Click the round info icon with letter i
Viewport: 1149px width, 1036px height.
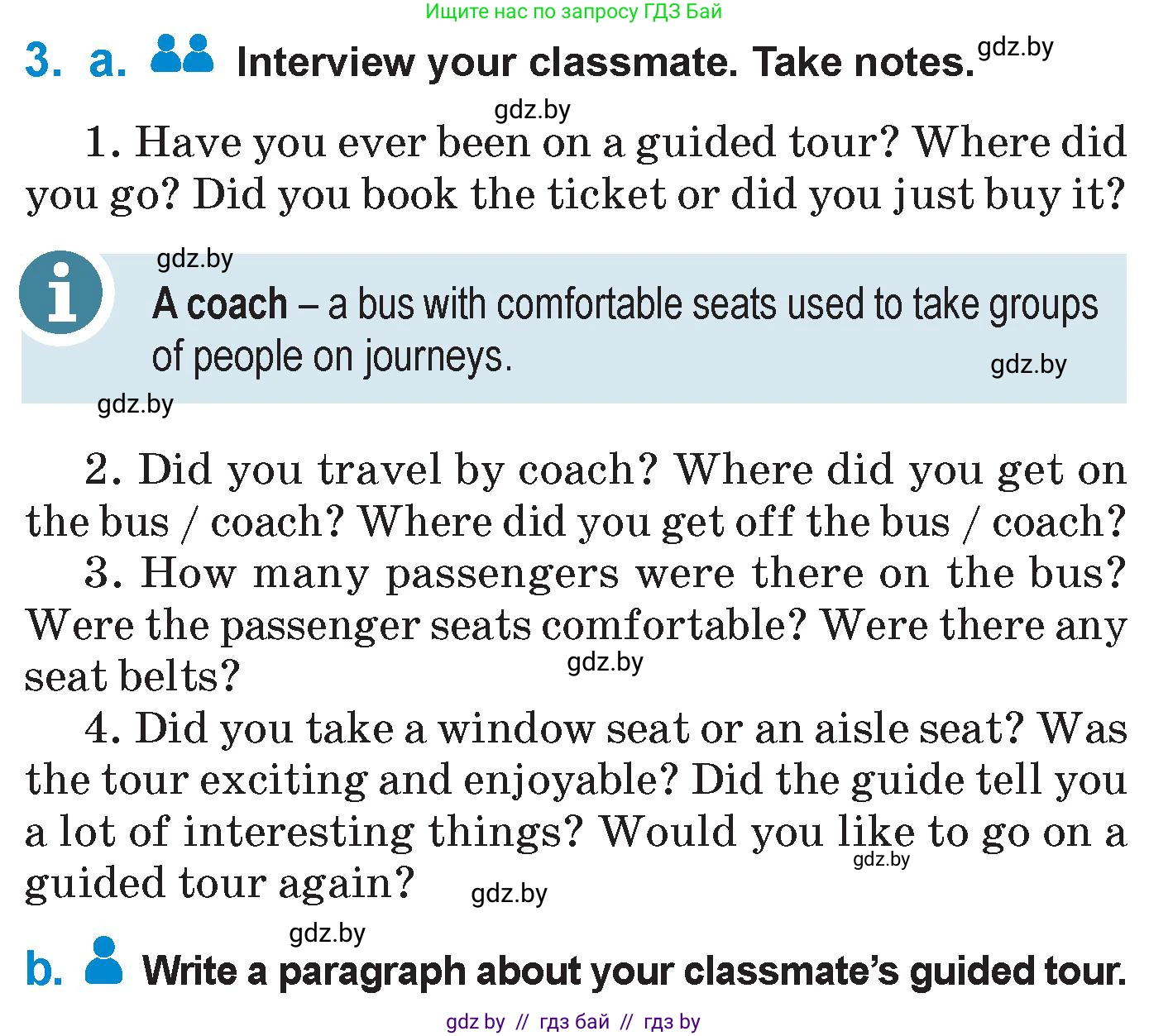pos(61,294)
